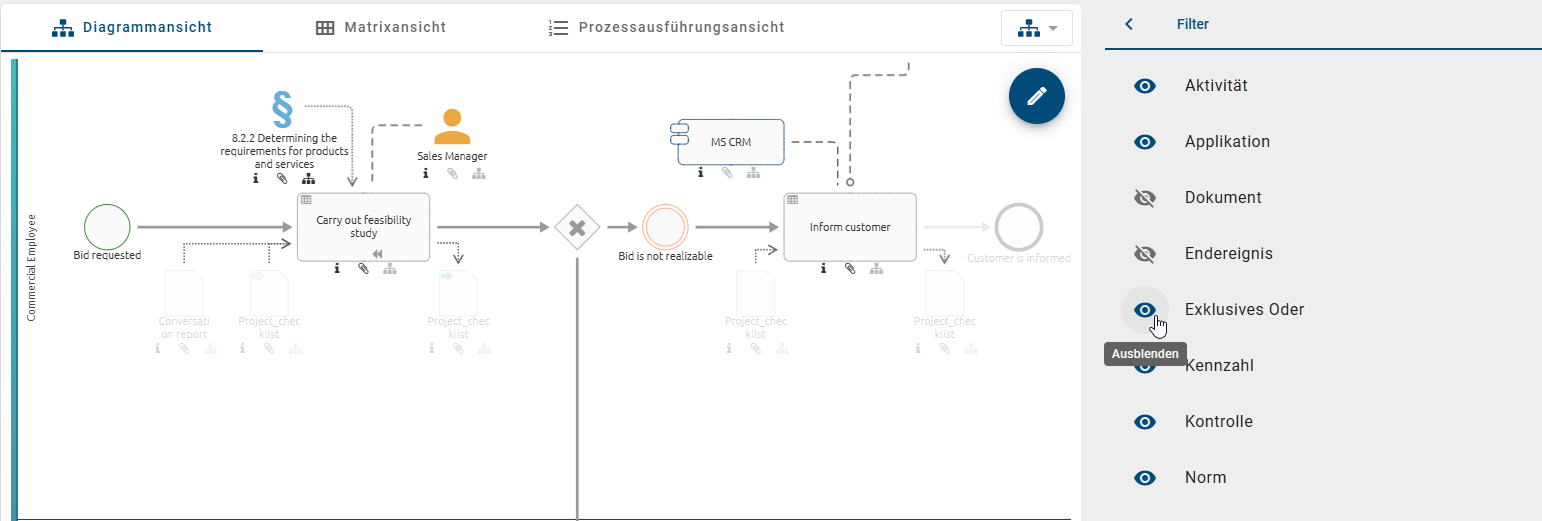Switch to the Matrixansicht tab

point(381,27)
